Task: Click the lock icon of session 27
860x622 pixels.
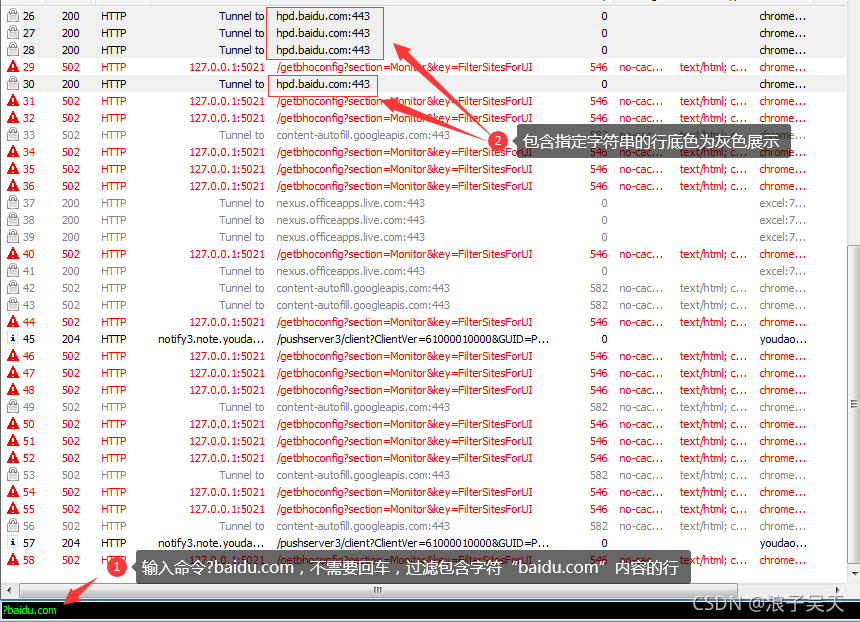Action: click(13, 32)
